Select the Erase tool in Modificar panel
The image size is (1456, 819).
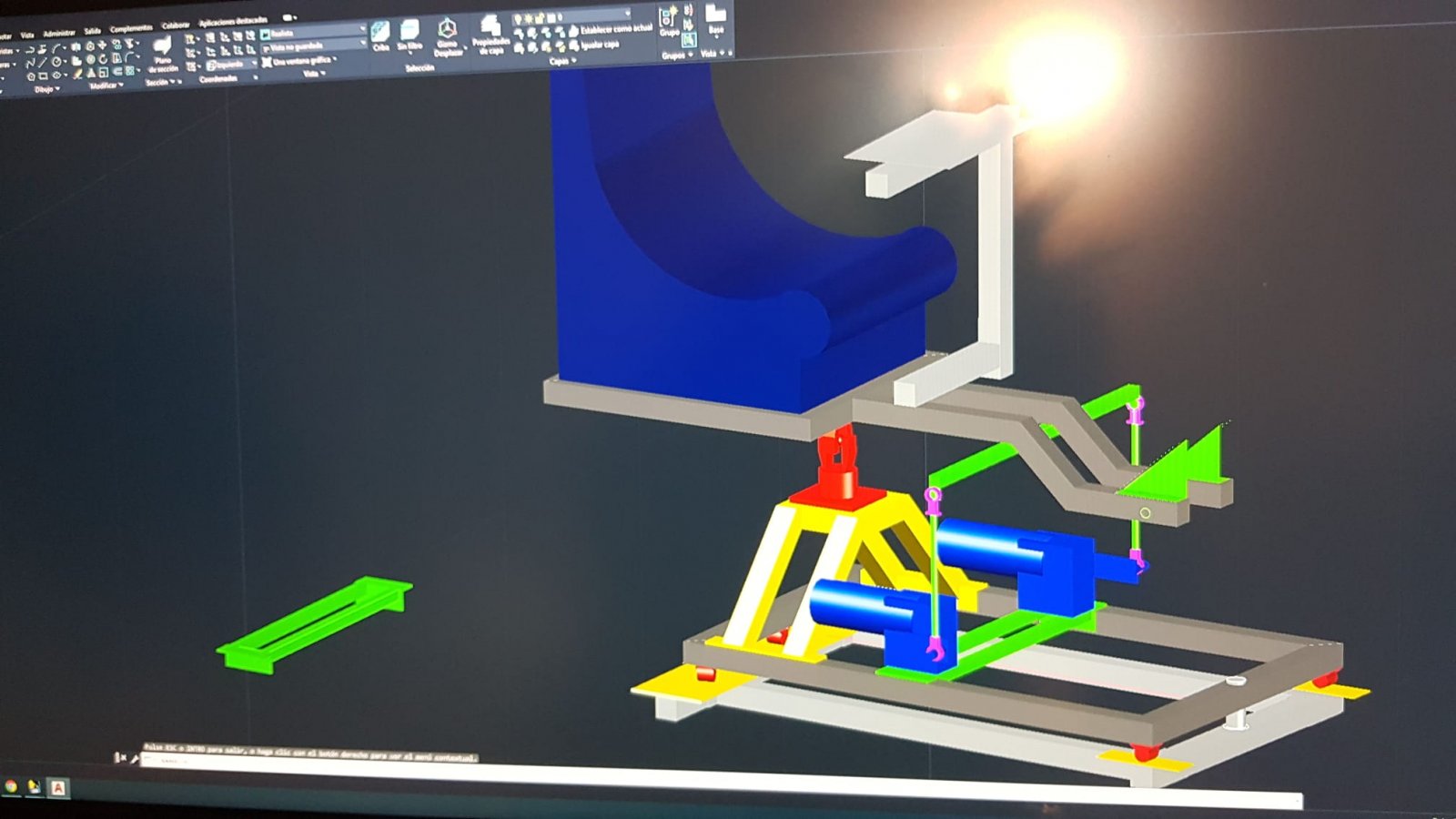[x=77, y=74]
